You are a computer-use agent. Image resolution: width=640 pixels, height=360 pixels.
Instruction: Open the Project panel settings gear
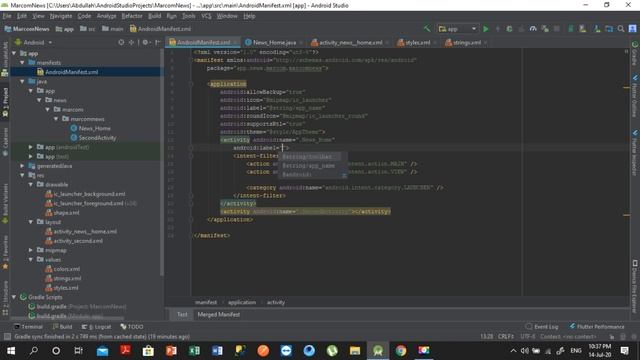(145, 42)
